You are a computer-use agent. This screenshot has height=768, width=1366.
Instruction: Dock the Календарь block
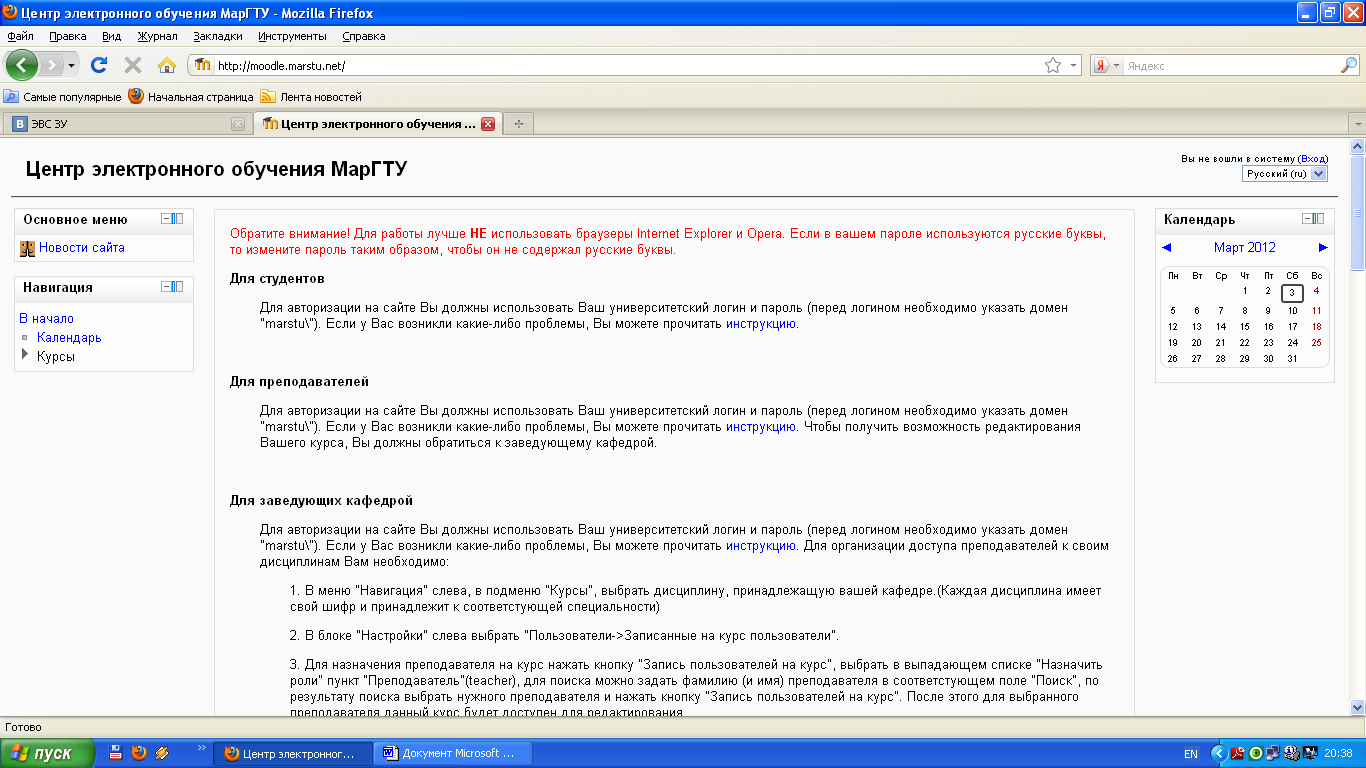(x=1318, y=219)
